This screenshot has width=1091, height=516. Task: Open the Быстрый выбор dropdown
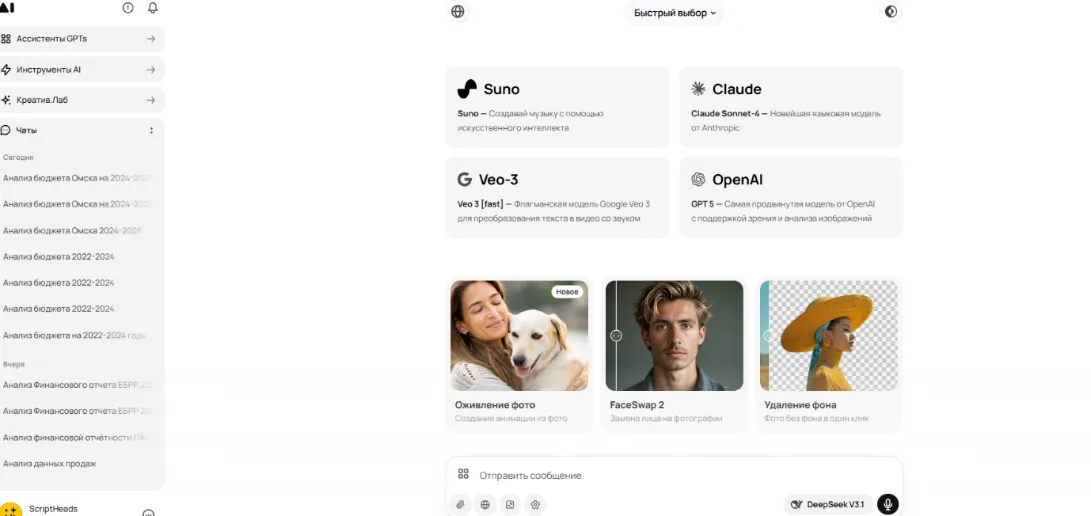[x=674, y=13]
